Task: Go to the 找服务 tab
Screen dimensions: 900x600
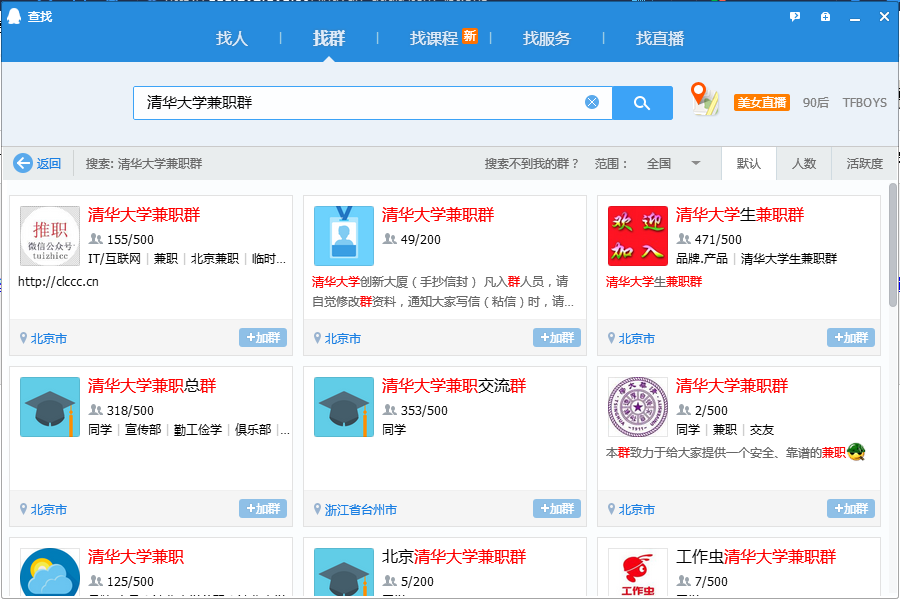Action: (x=547, y=38)
